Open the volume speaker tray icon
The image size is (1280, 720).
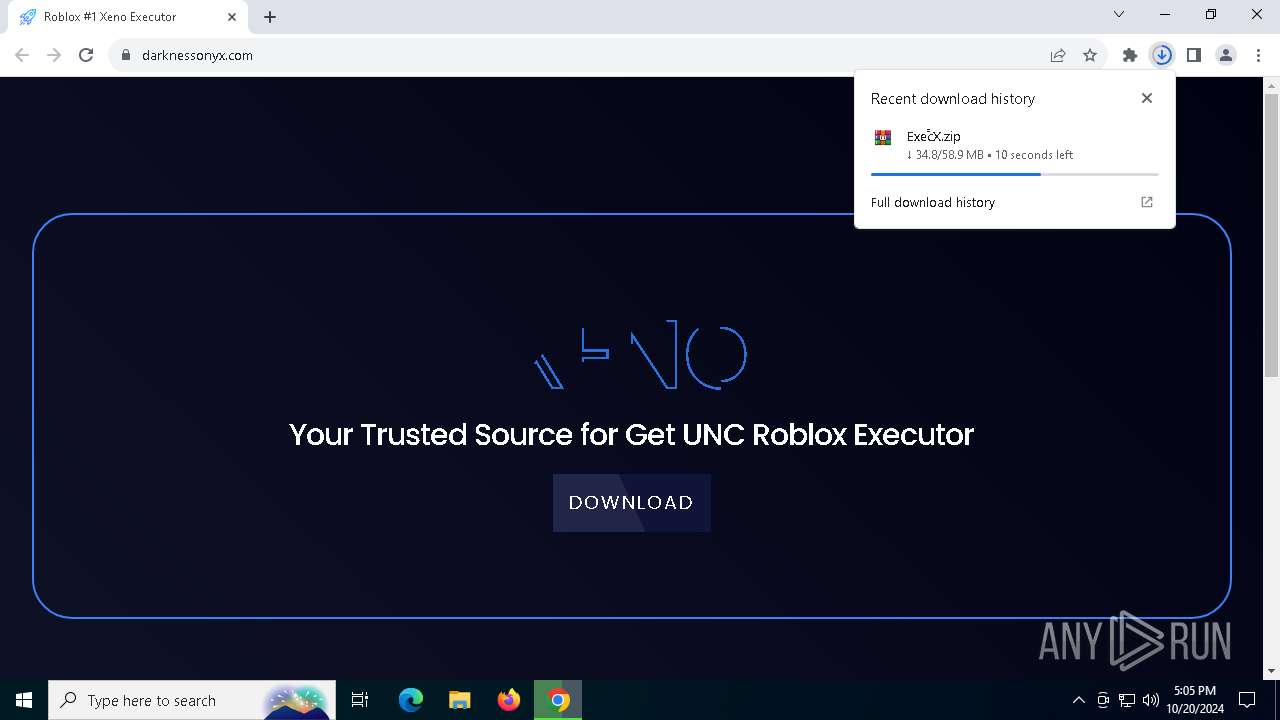click(x=1151, y=700)
